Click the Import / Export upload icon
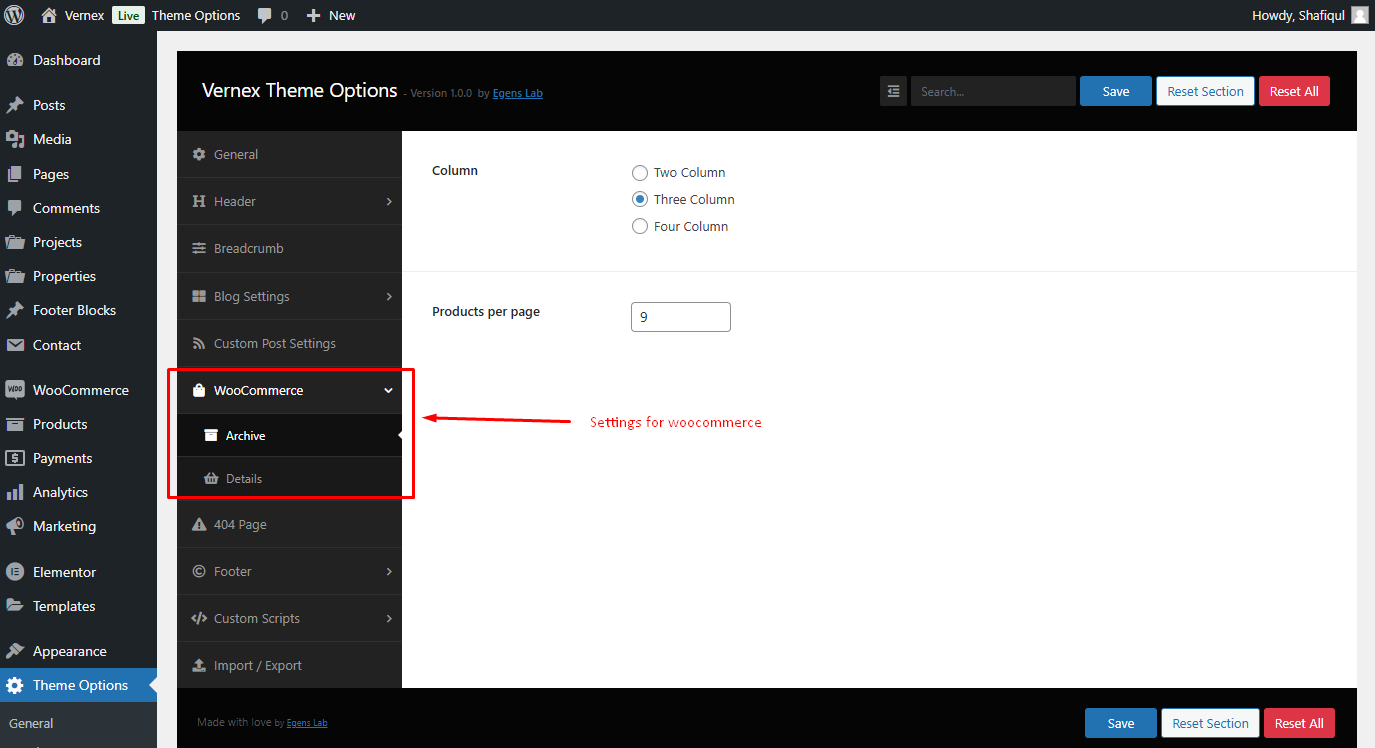 (x=198, y=665)
